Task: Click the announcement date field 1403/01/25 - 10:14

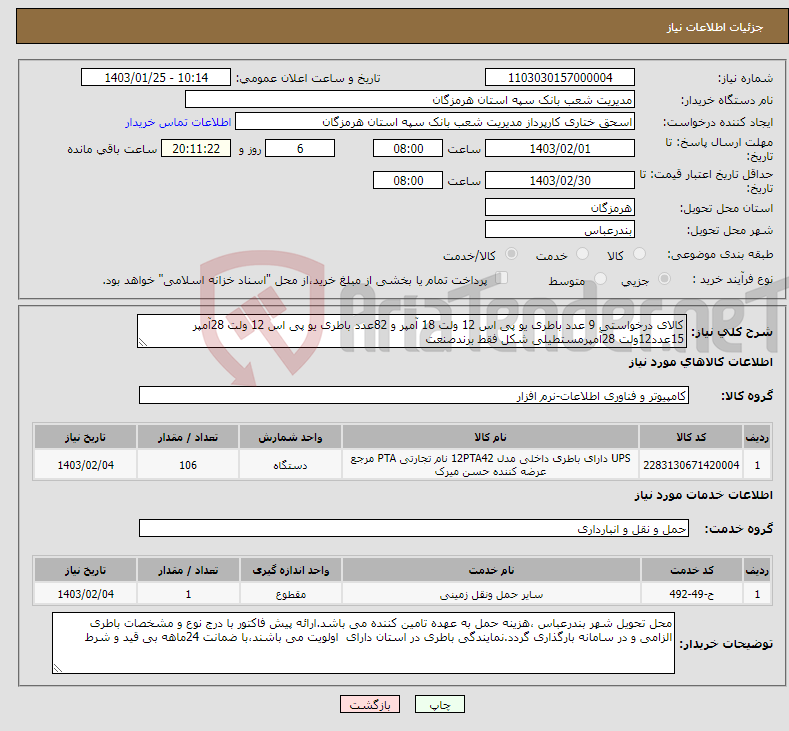Action: (155, 77)
